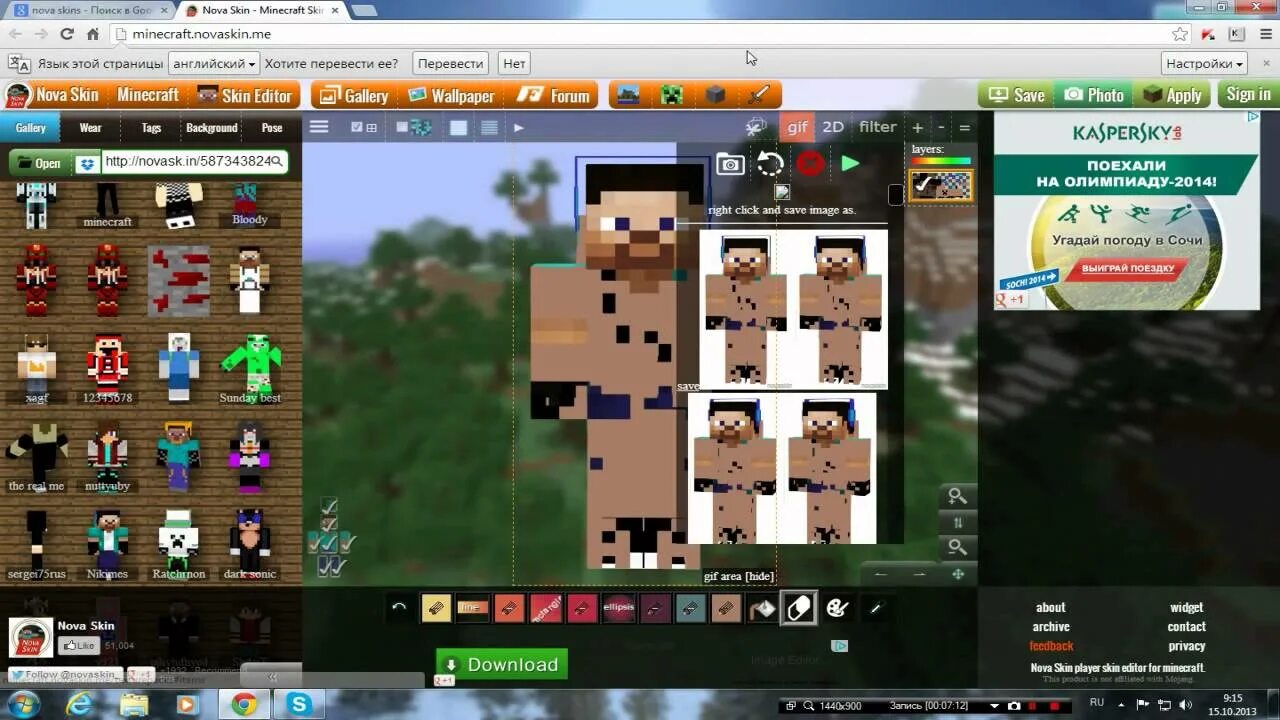Start the green play button
This screenshot has height=720, width=1280.
850,163
